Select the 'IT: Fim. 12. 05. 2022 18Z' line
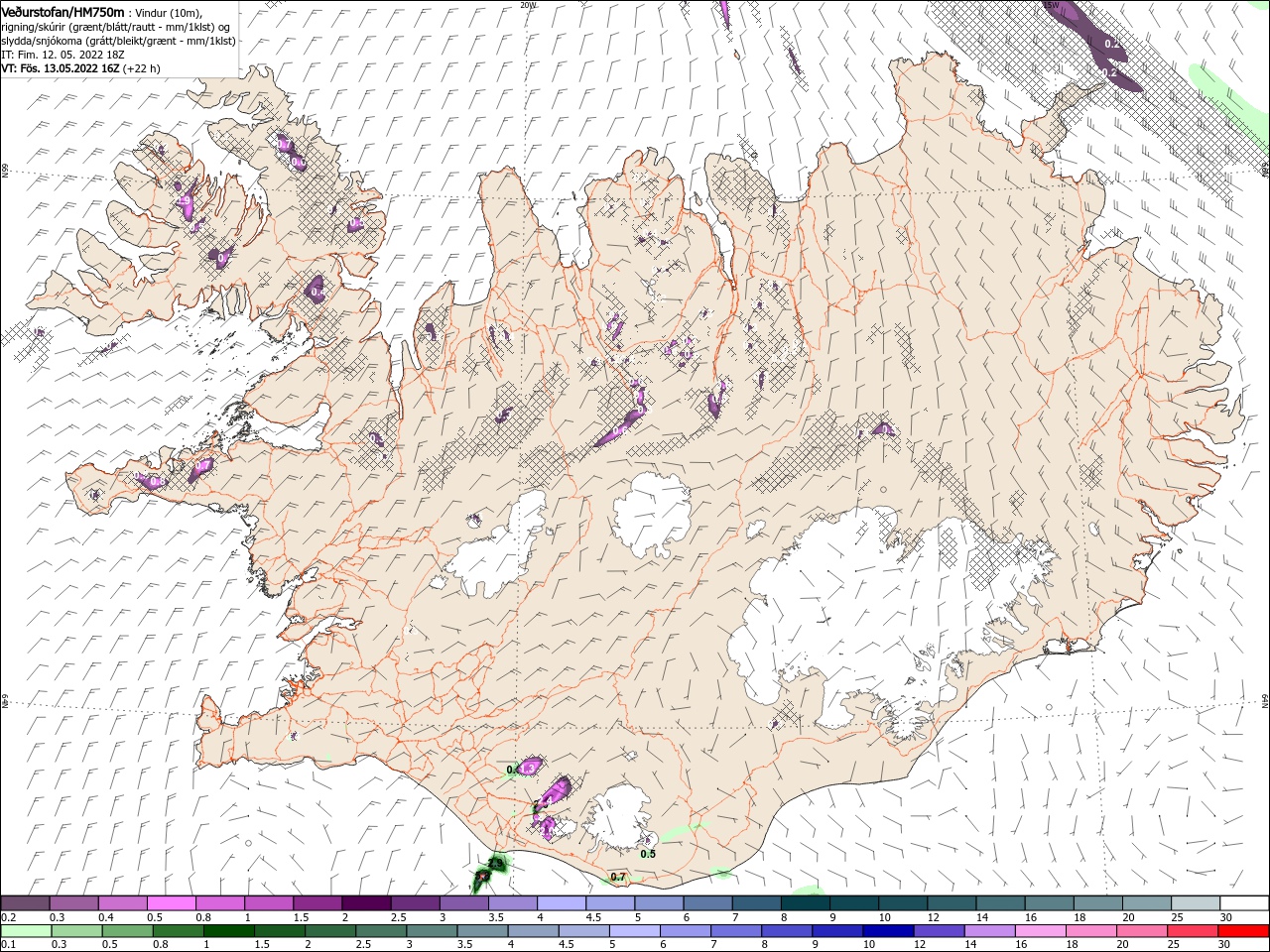This screenshot has height=952, width=1270. coord(62,55)
